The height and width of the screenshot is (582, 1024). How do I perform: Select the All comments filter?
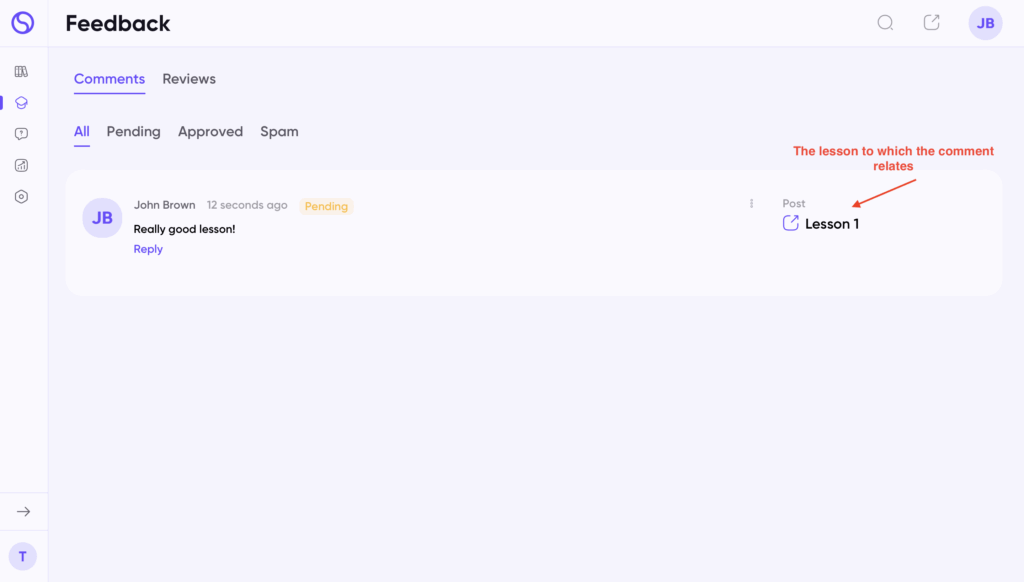[x=82, y=132]
